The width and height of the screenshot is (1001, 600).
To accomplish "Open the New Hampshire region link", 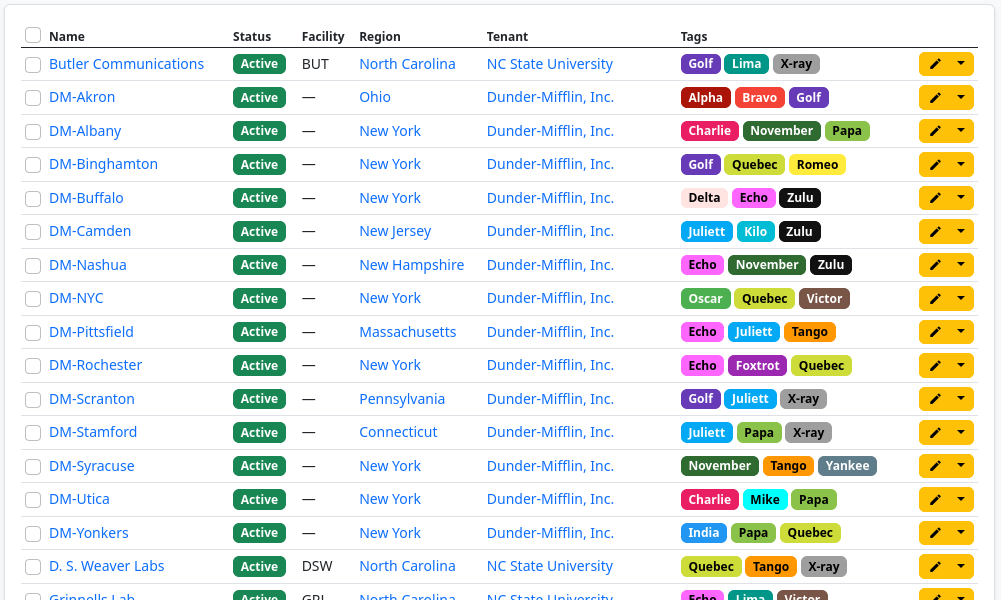I will (412, 265).
